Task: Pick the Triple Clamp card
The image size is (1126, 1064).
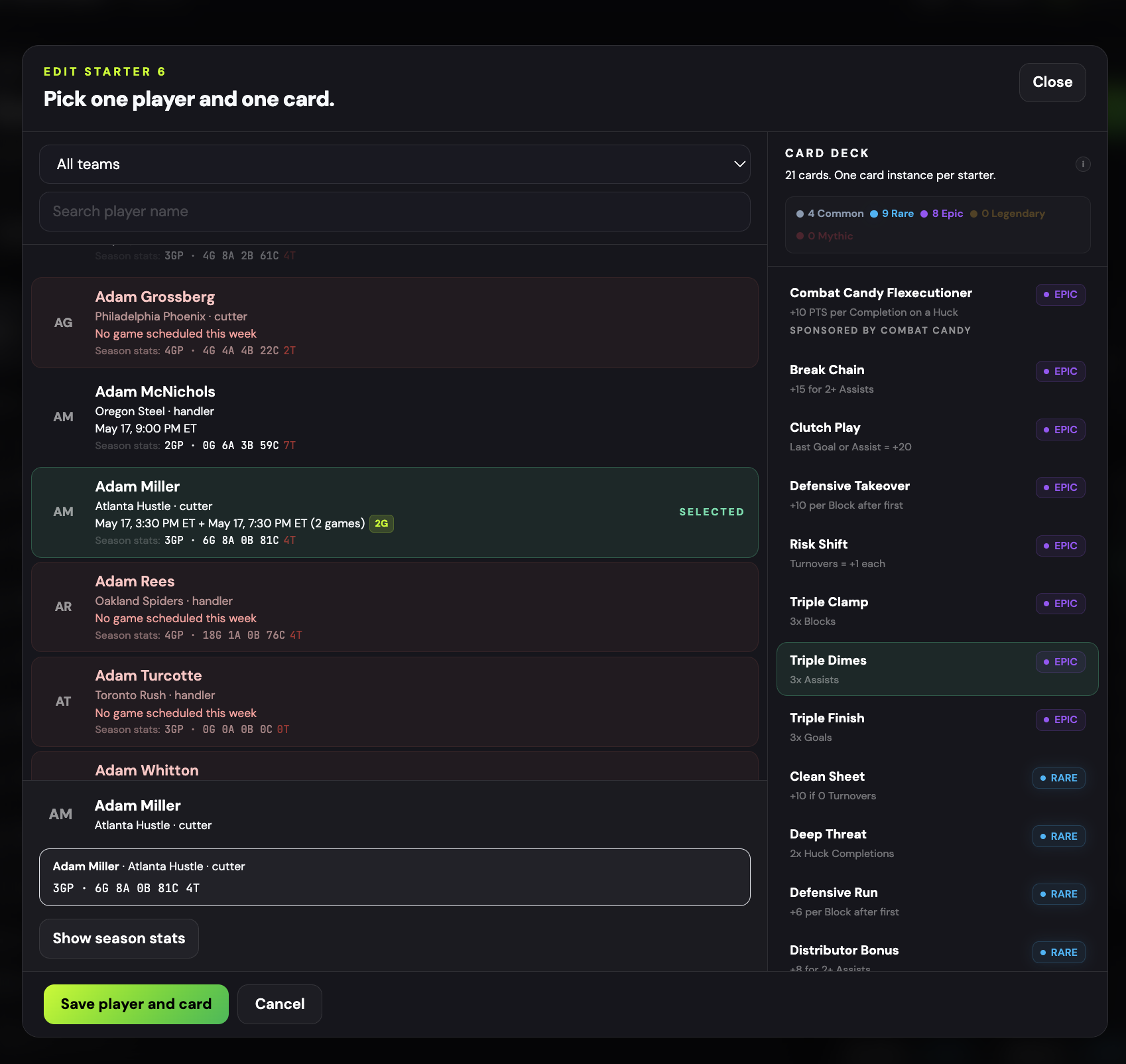Action: coord(937,611)
